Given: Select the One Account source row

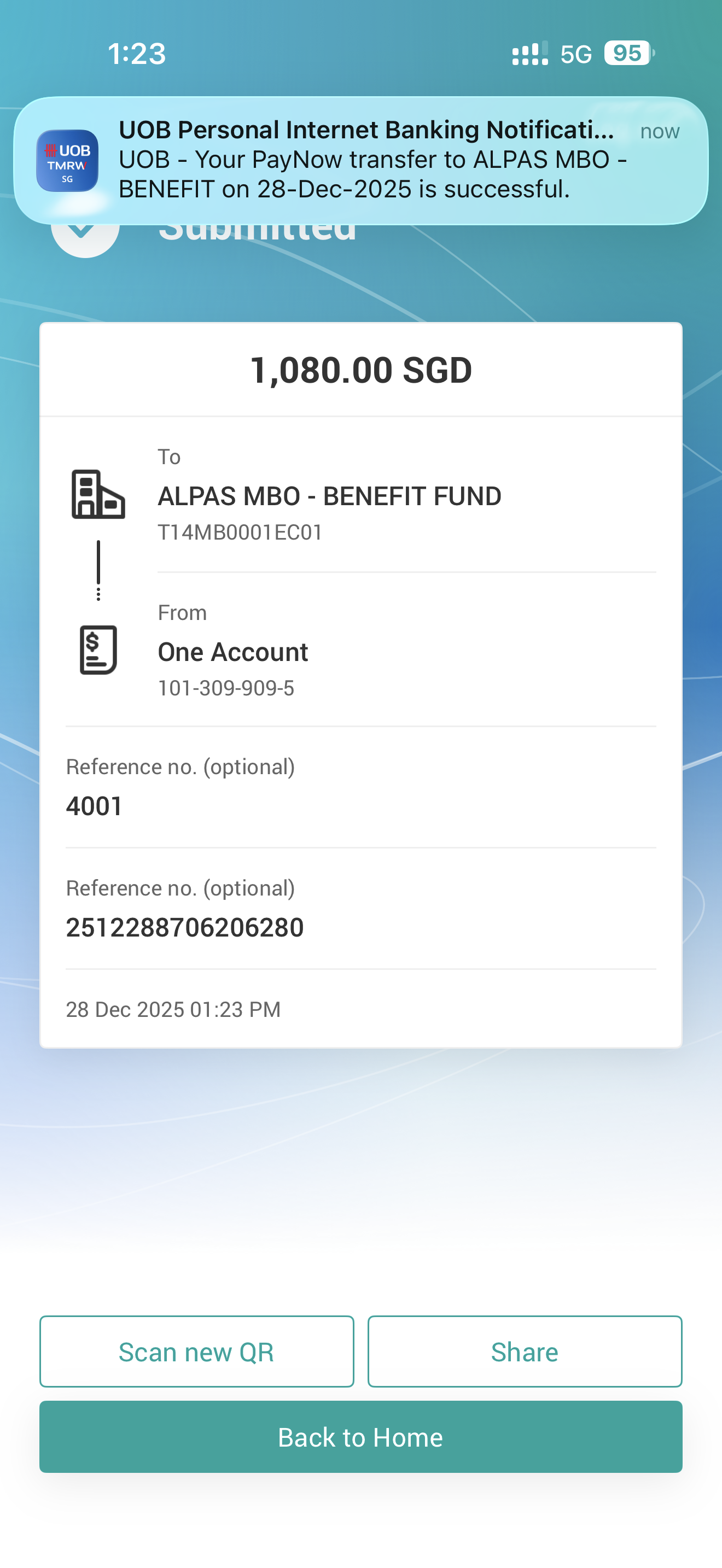Looking at the screenshot, I should (361, 650).
